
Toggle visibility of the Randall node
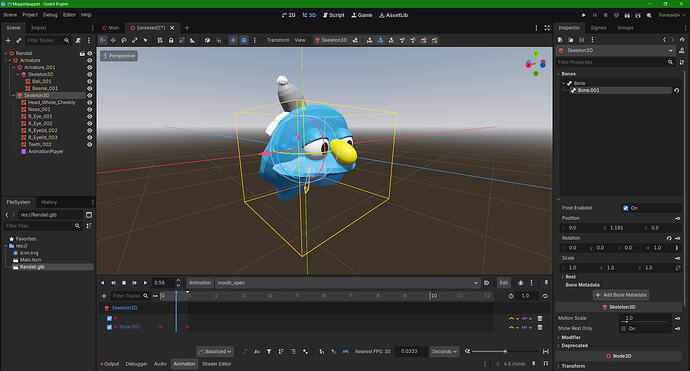[x=89, y=53]
